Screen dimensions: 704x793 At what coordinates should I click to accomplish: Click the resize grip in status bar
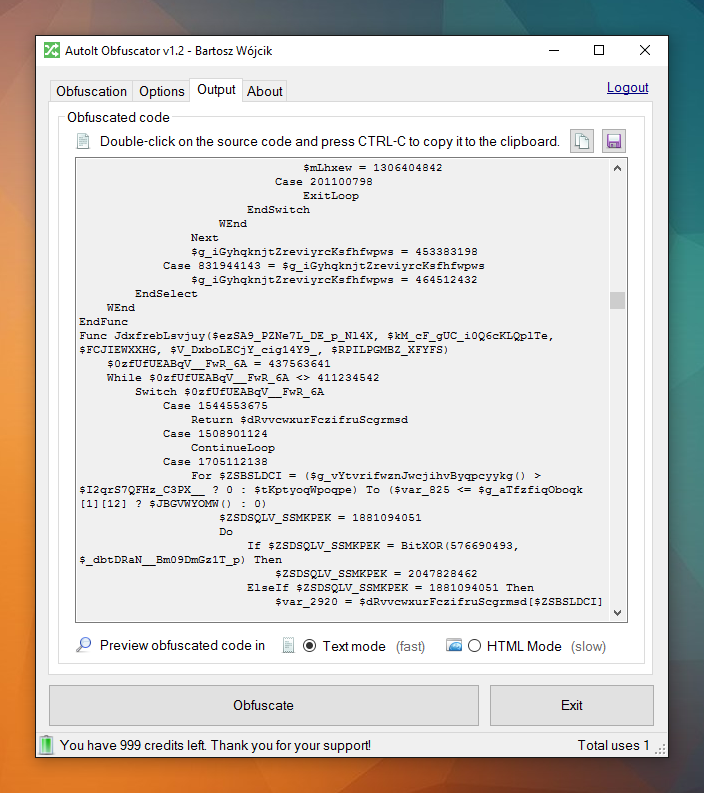click(661, 750)
